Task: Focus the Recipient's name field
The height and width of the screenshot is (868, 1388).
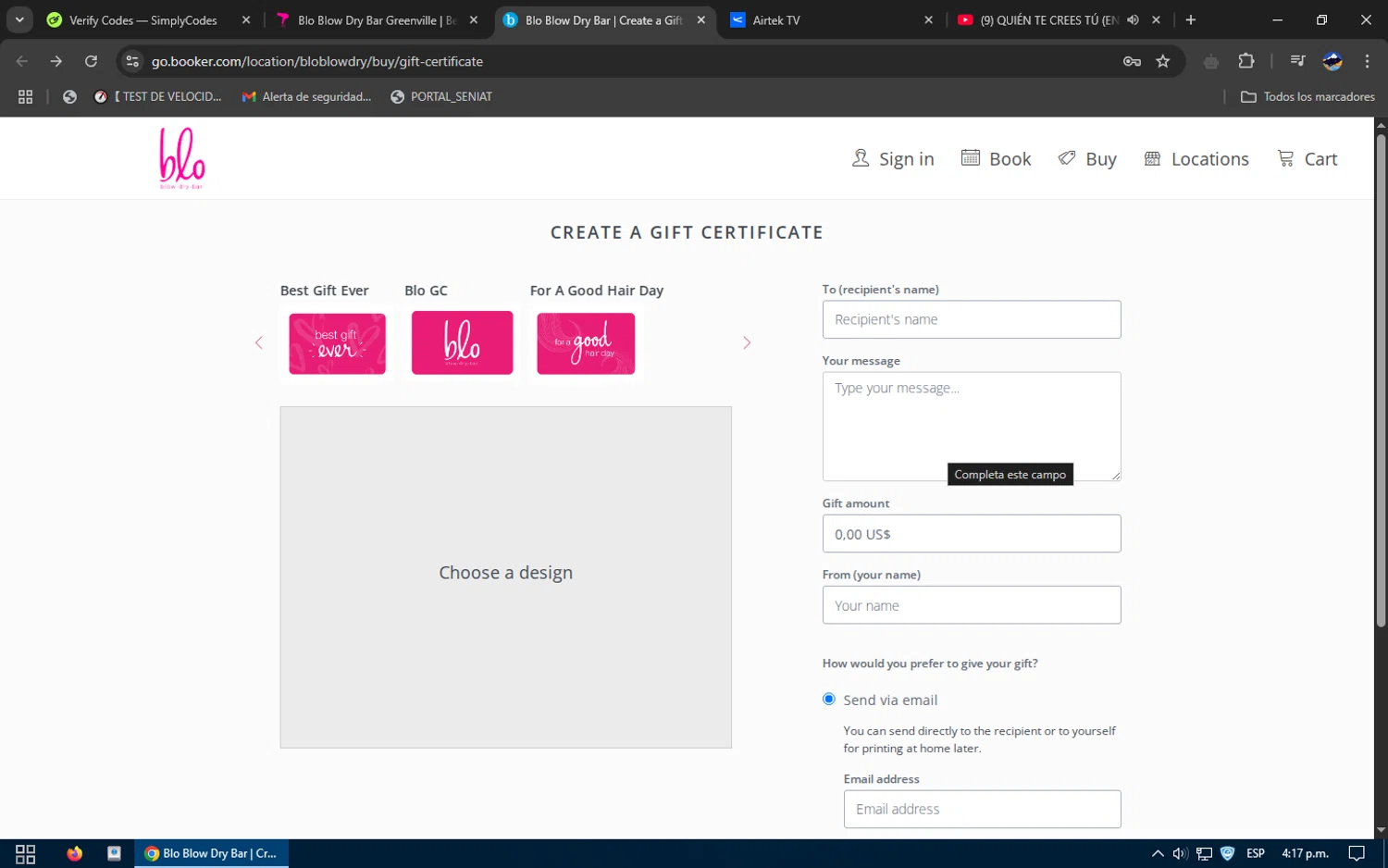Action: pyautogui.click(x=972, y=319)
